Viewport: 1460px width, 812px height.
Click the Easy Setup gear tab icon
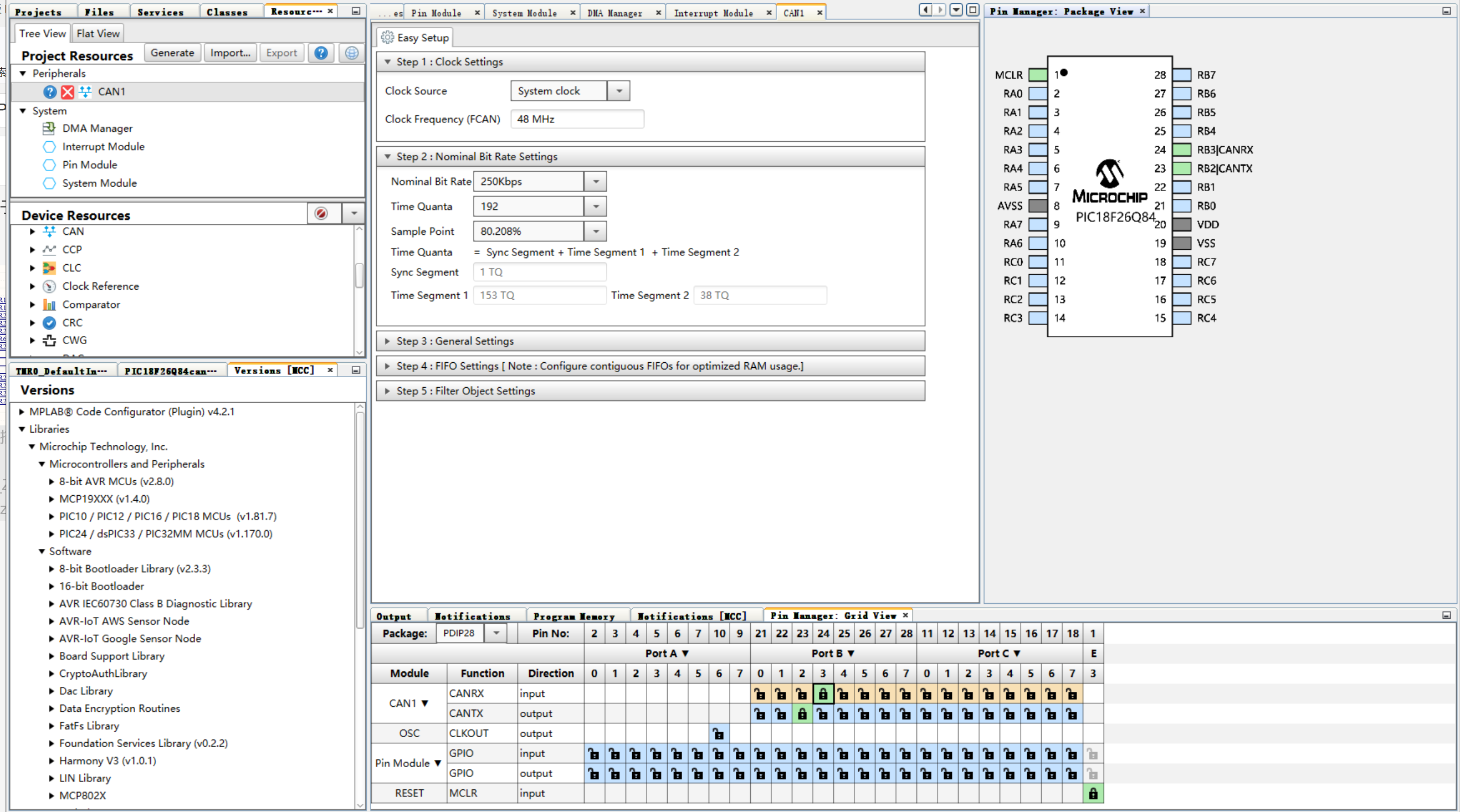click(x=388, y=38)
